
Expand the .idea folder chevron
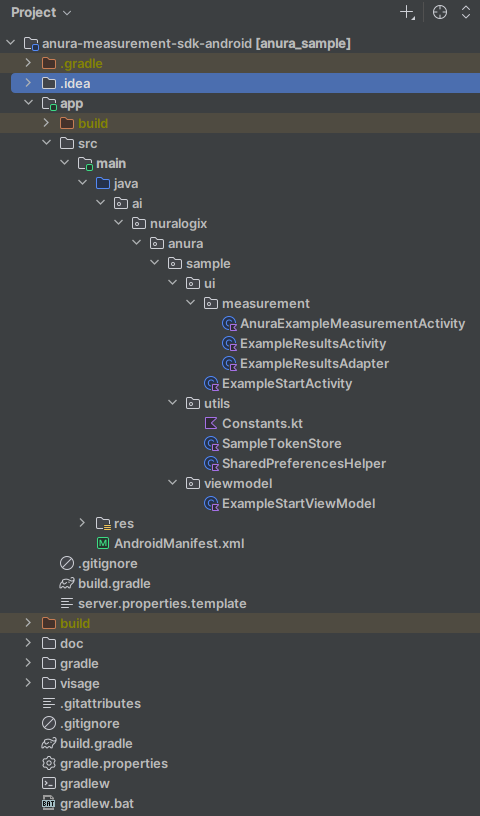(x=29, y=83)
